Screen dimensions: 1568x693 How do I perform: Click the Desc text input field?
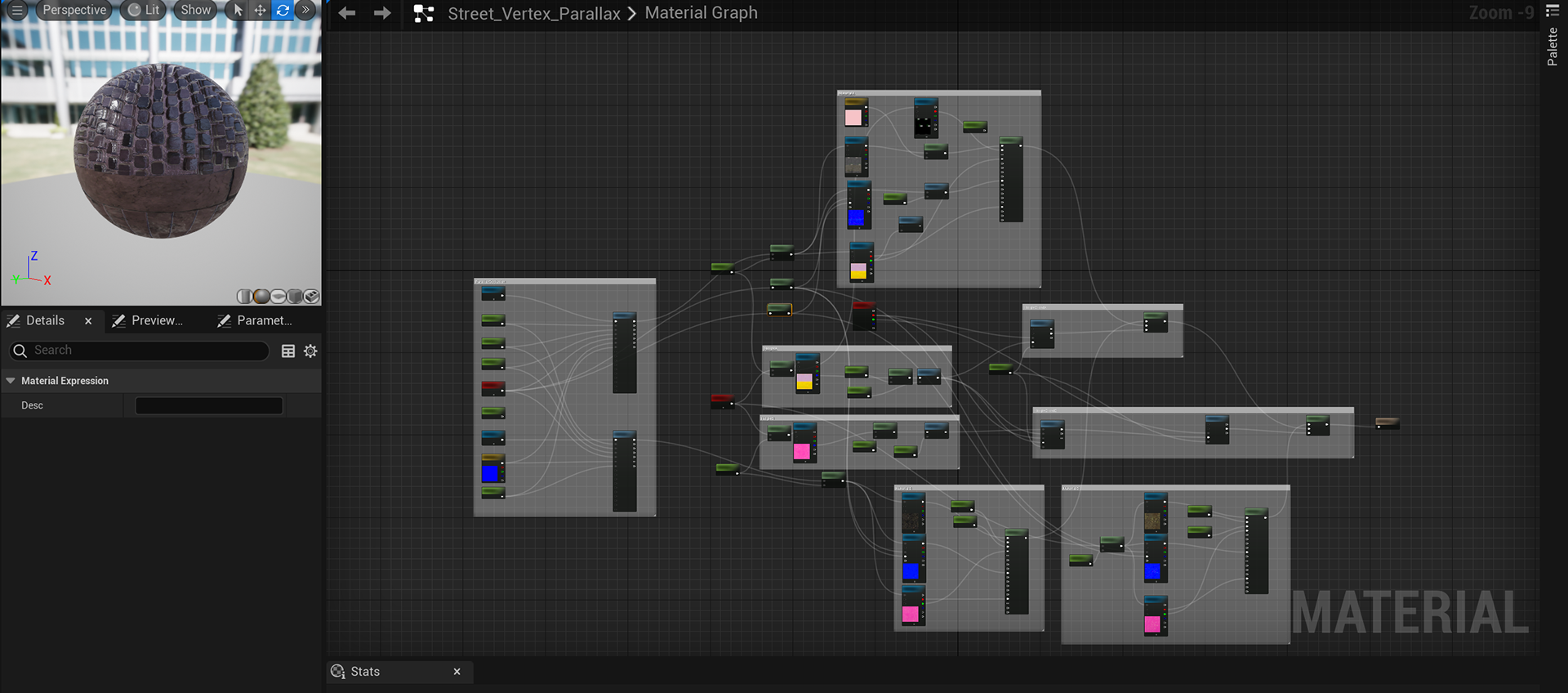click(x=209, y=405)
